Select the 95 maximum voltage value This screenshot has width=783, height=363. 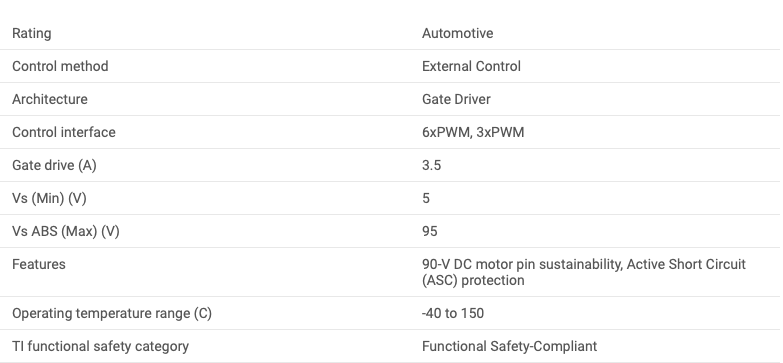(429, 231)
